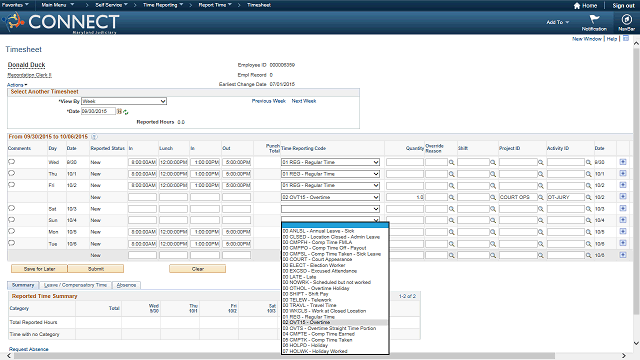
Task: Go to Previous Week
Action: (x=269, y=101)
